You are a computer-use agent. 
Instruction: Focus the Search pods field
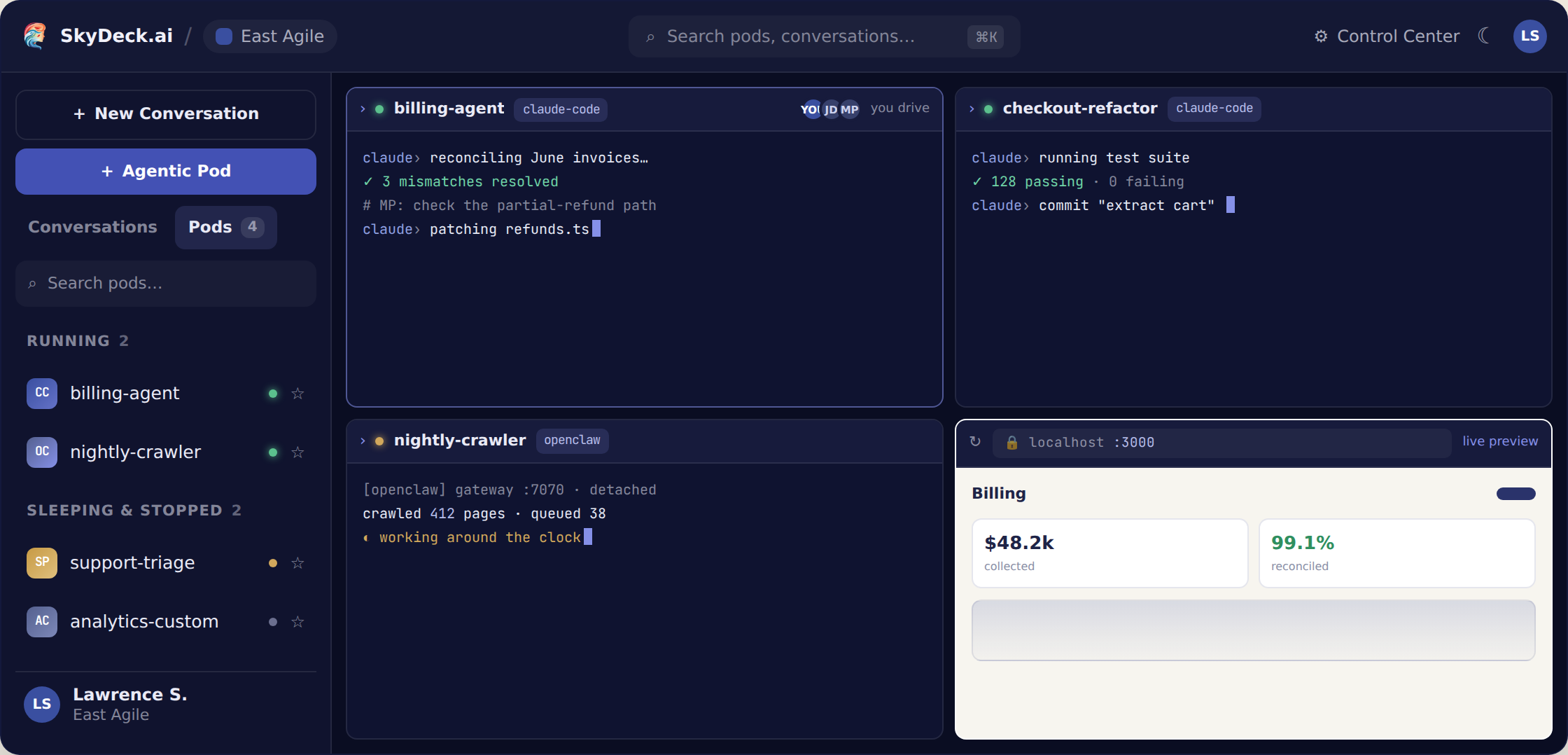166,284
